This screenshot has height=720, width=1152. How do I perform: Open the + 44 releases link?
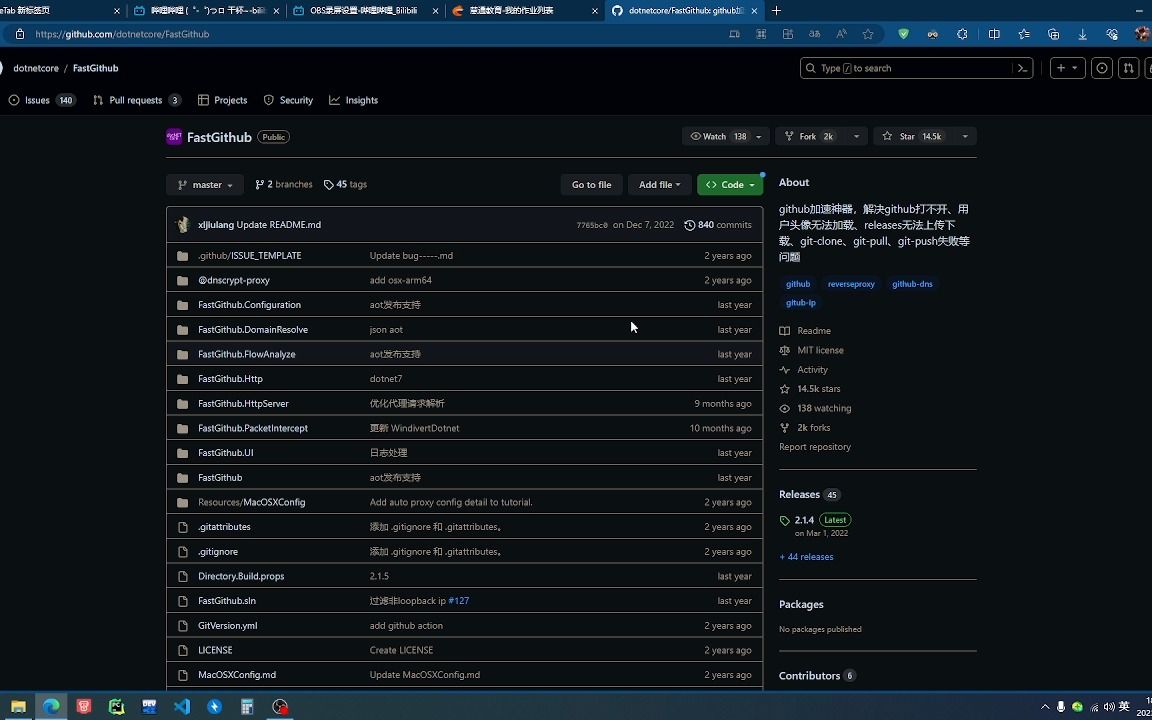click(x=806, y=557)
